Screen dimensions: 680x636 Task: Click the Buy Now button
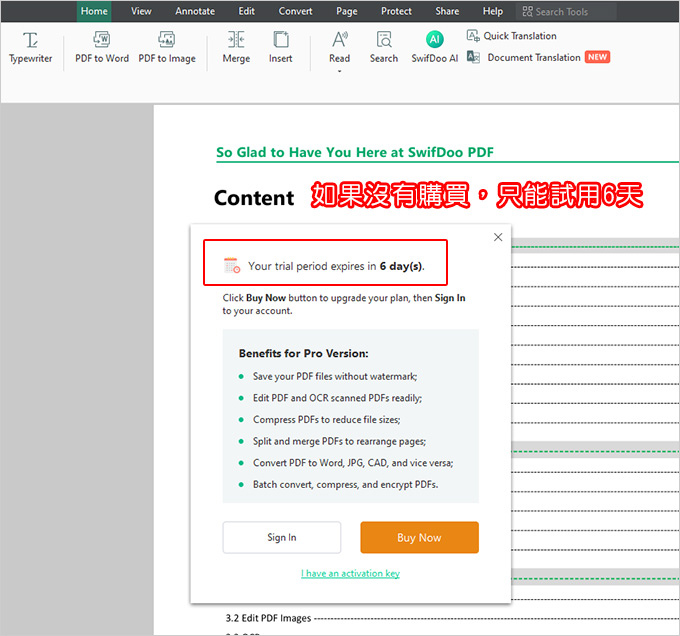[419, 537]
